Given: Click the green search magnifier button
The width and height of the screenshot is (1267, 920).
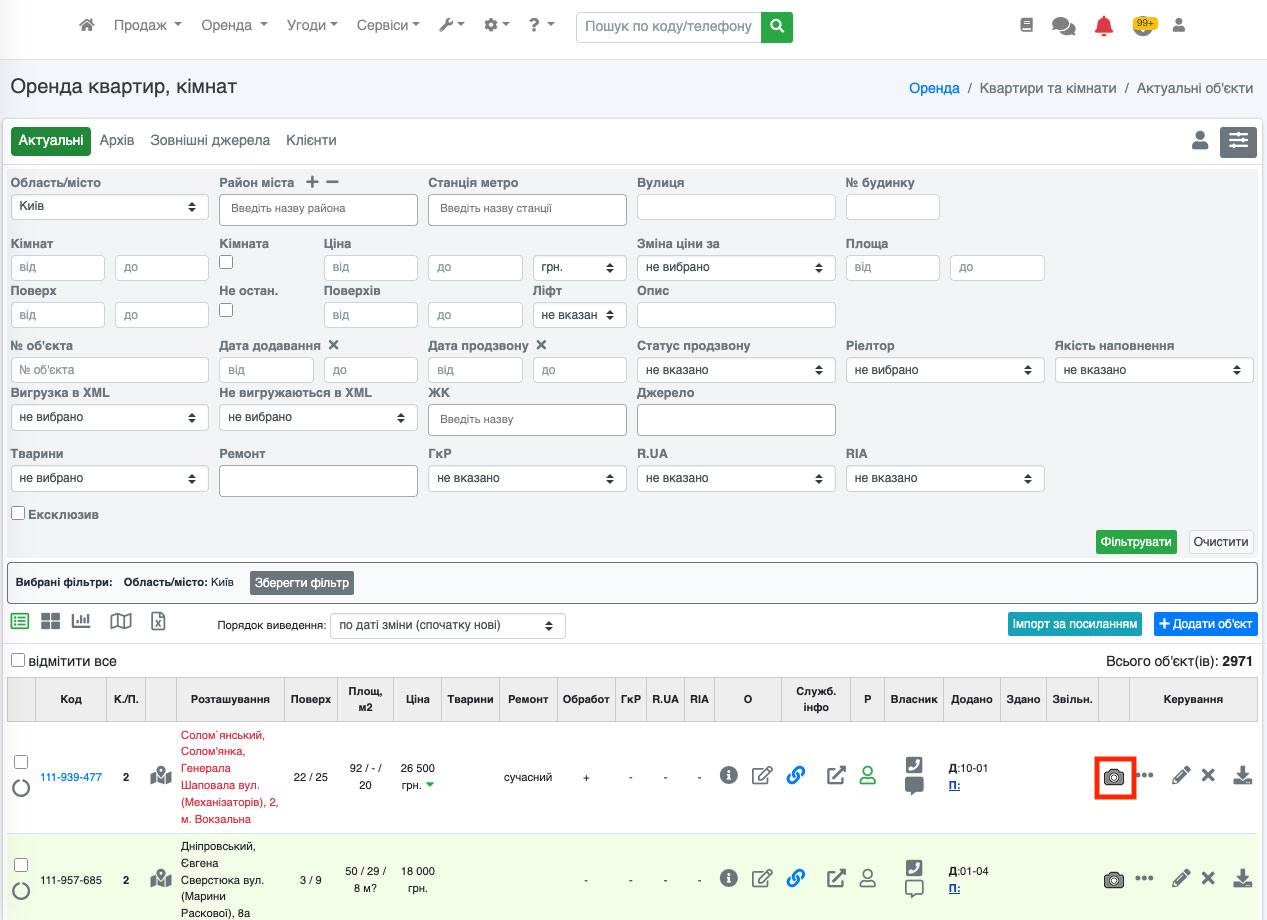Looking at the screenshot, I should [x=776, y=26].
